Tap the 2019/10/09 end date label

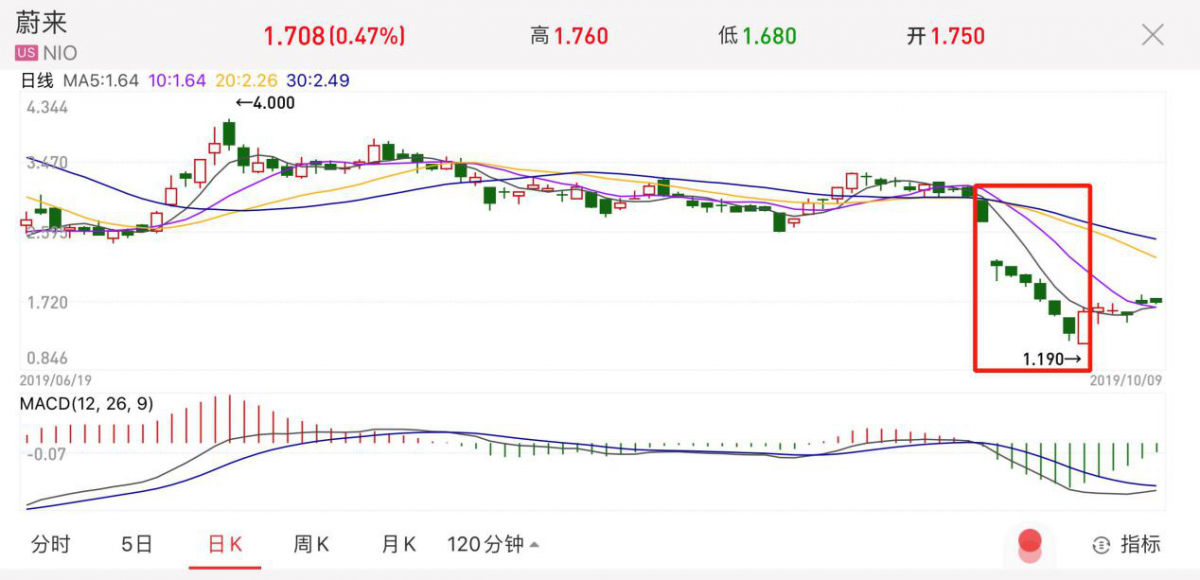1125,380
